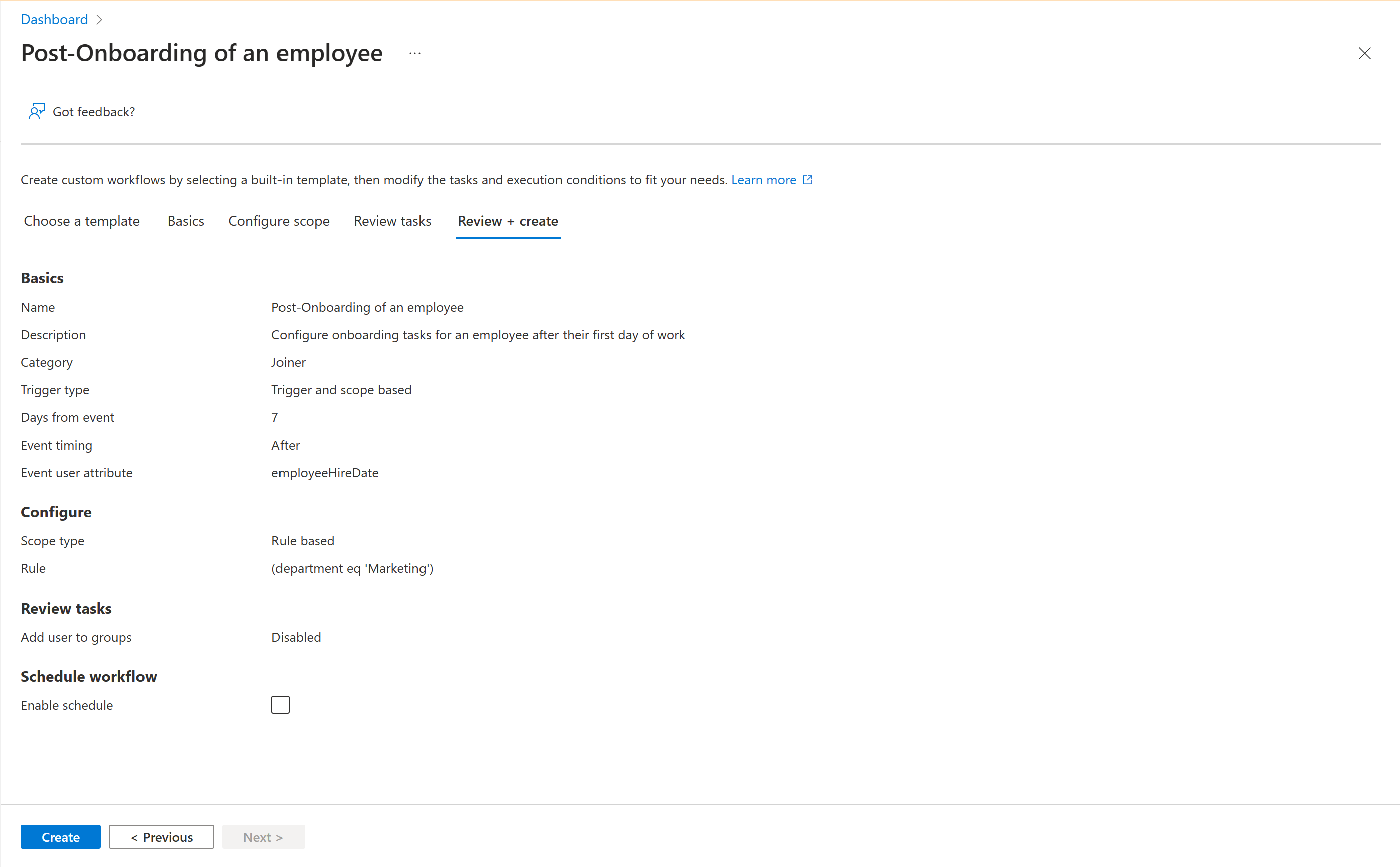The image size is (1400, 867).
Task: Select the Configure scope tab
Action: click(278, 221)
